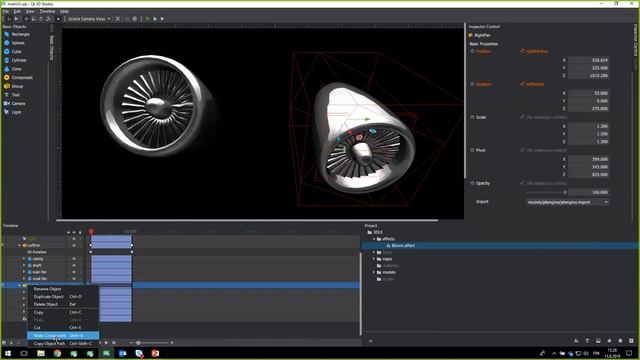
Task: Select the rotate tool in toolbar
Action: [x=41, y=19]
